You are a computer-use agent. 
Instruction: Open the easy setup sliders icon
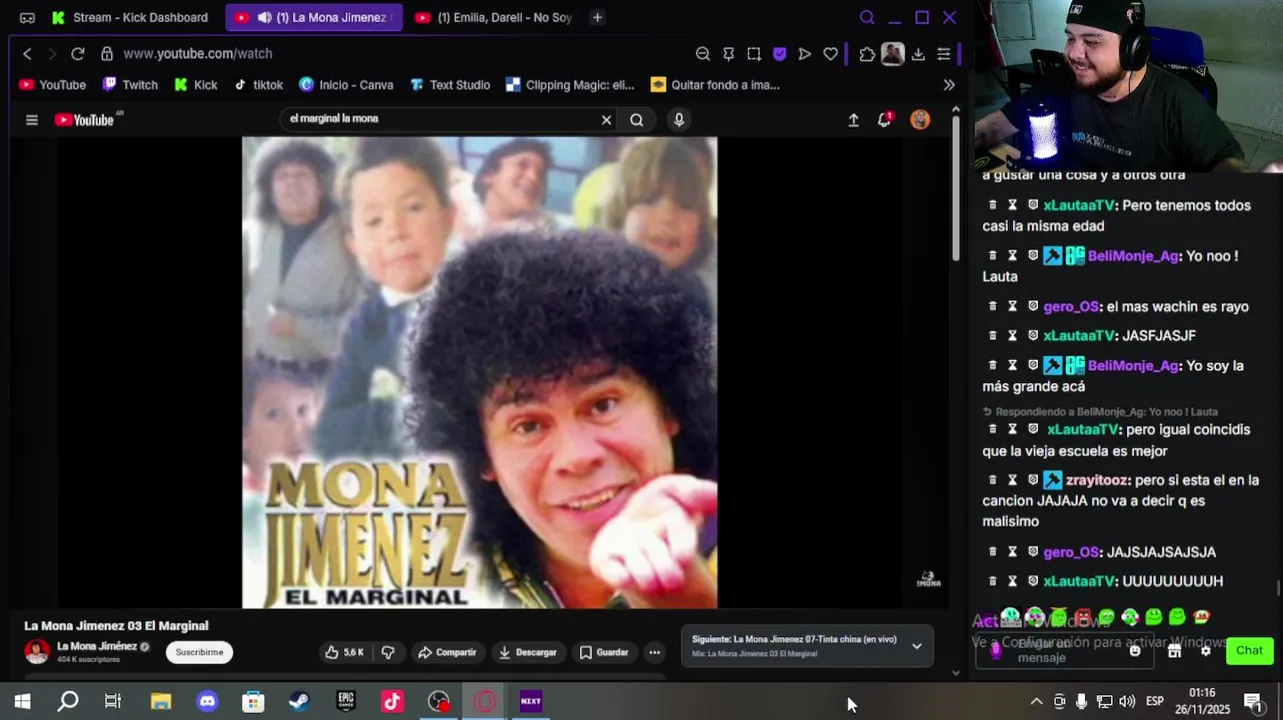click(x=944, y=54)
